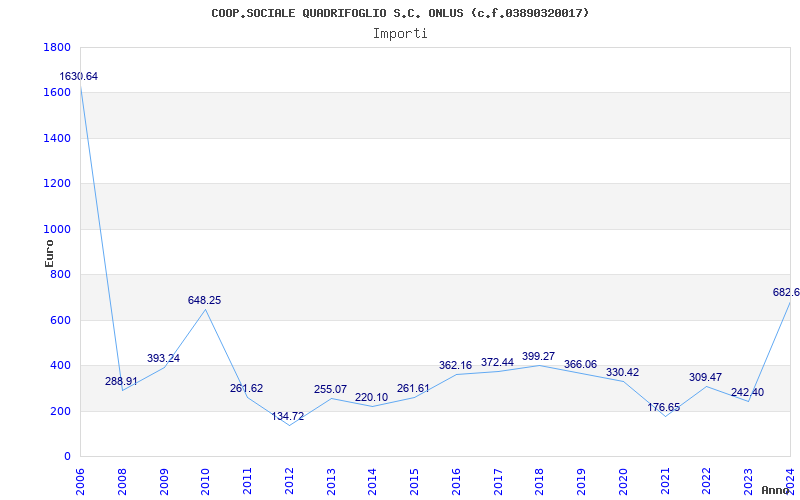Select the 399.27 data label
Screen dimensions: 800x500
[x=538, y=356]
